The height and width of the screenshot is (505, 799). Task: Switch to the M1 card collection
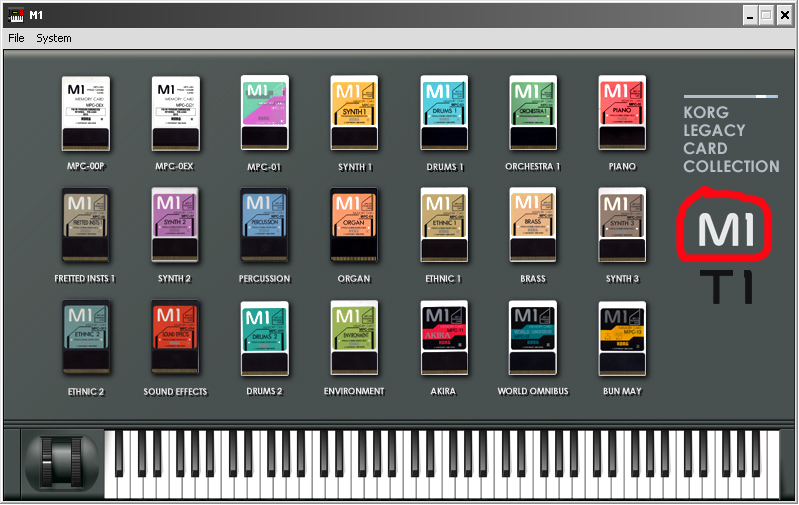[x=726, y=230]
